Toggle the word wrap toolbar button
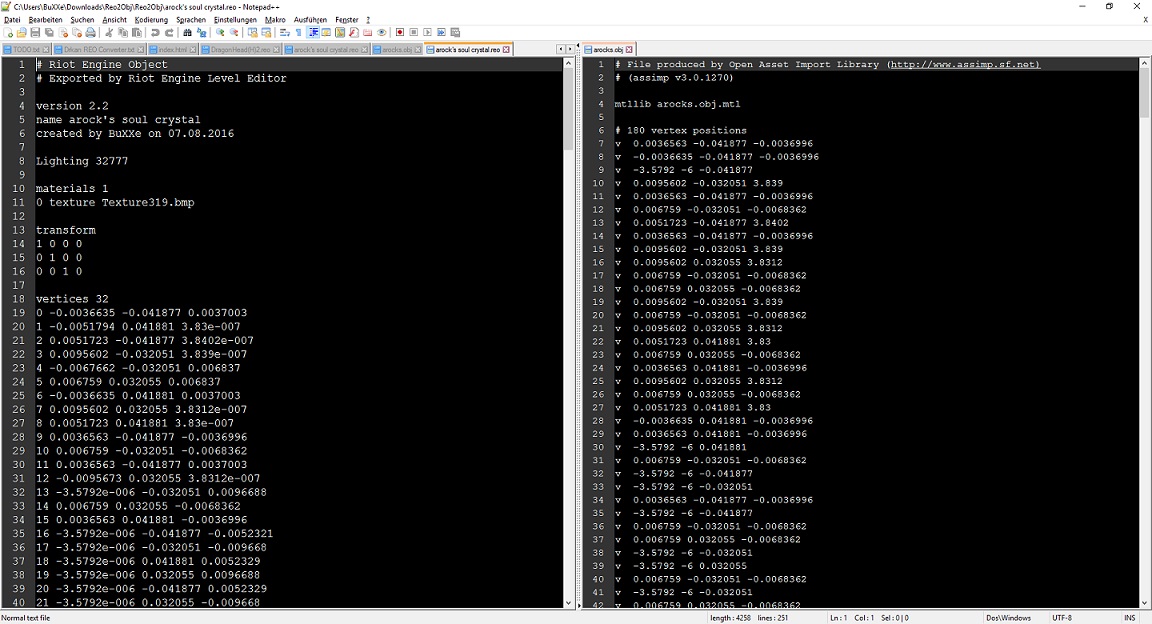This screenshot has width=1152, height=624. point(285,33)
